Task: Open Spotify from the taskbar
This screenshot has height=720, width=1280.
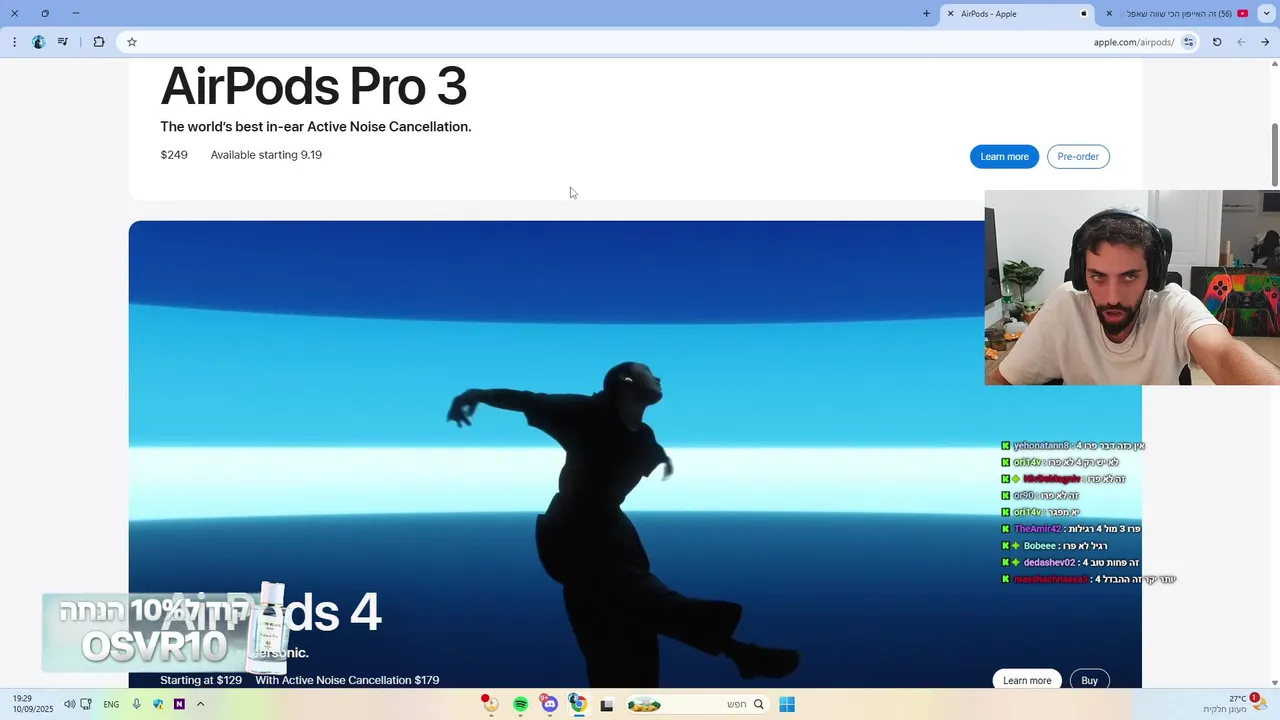Action: (x=520, y=704)
